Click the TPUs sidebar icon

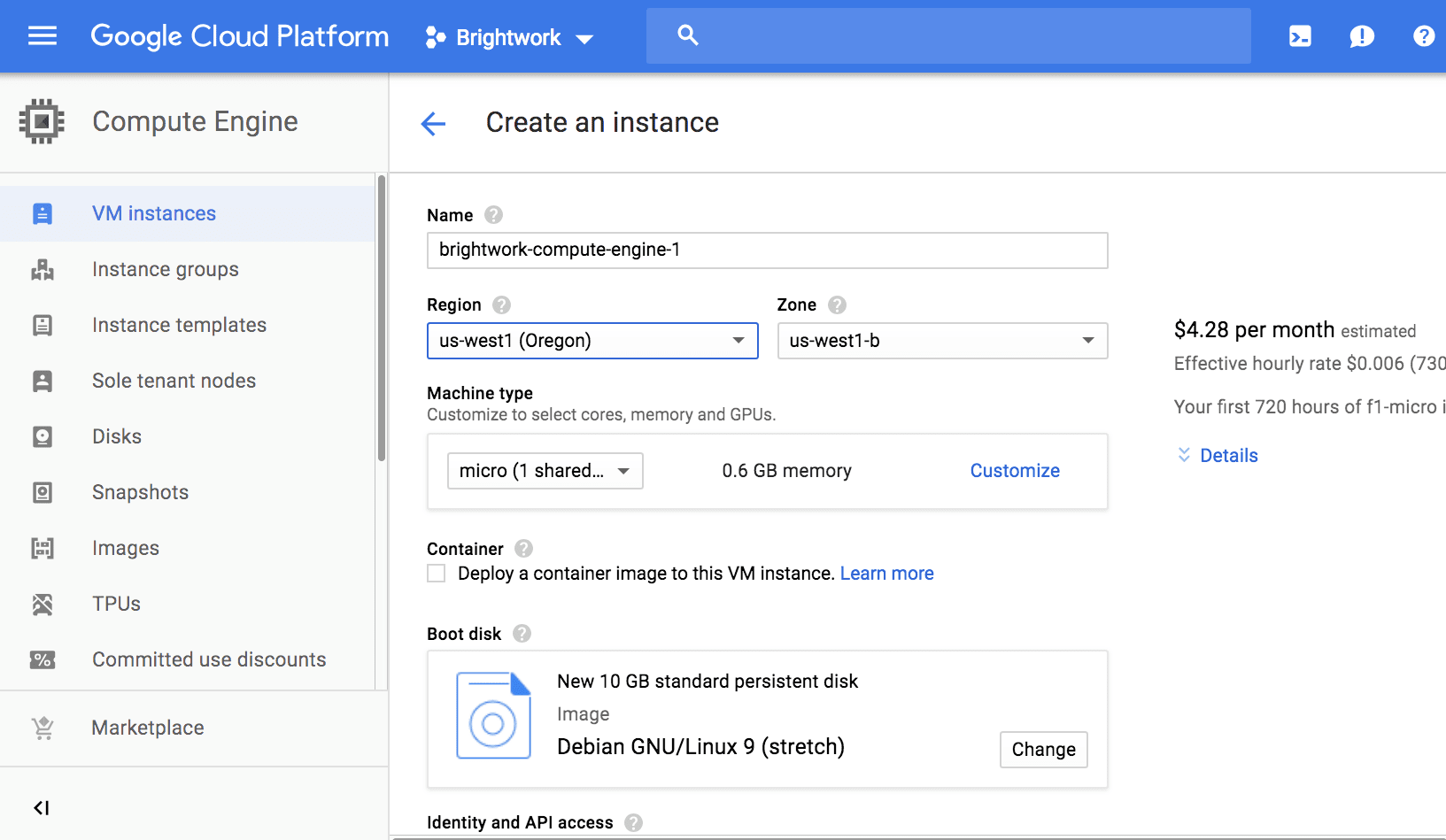coord(42,604)
